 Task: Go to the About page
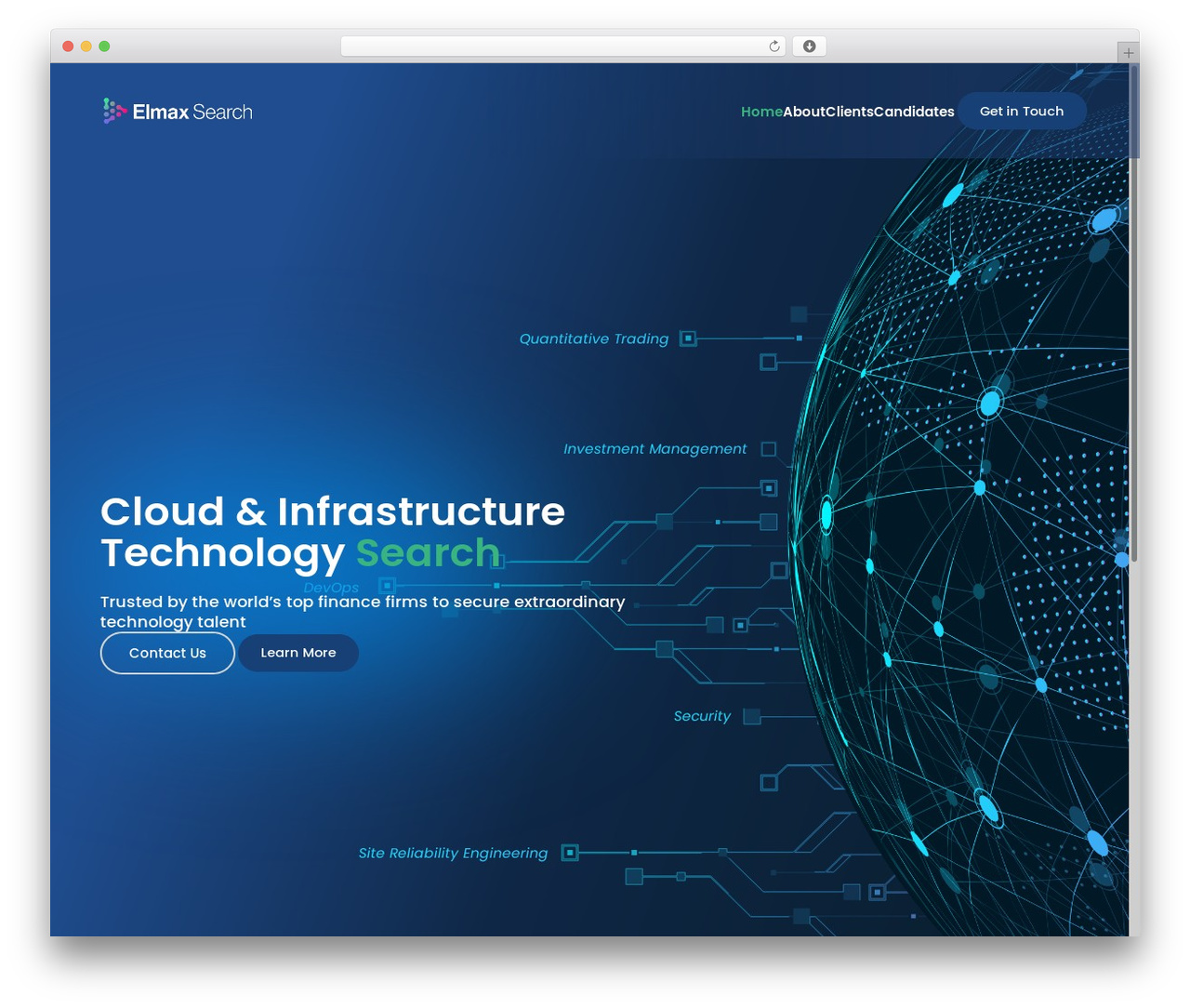coord(804,112)
